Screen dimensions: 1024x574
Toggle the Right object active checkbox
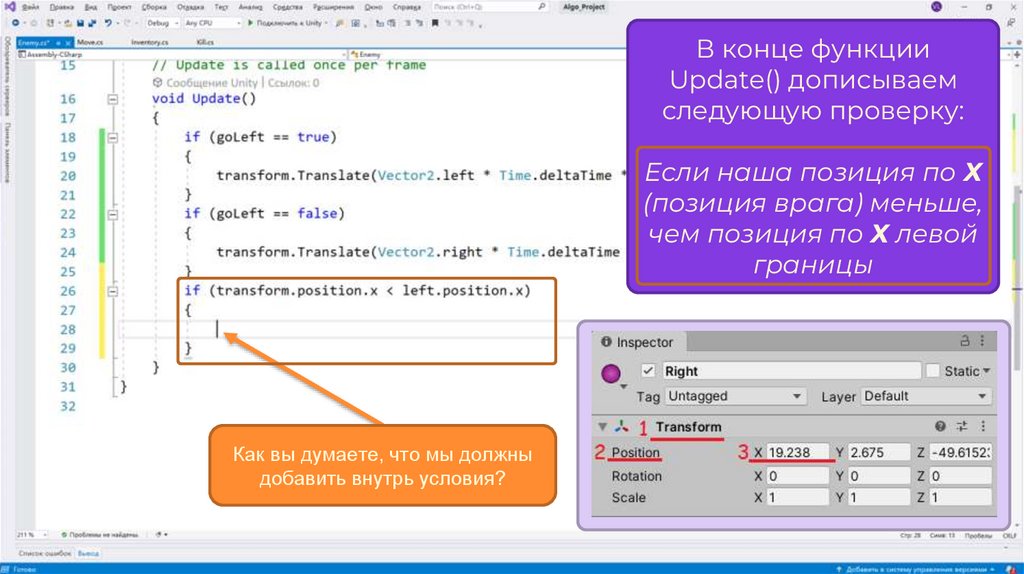tap(647, 370)
